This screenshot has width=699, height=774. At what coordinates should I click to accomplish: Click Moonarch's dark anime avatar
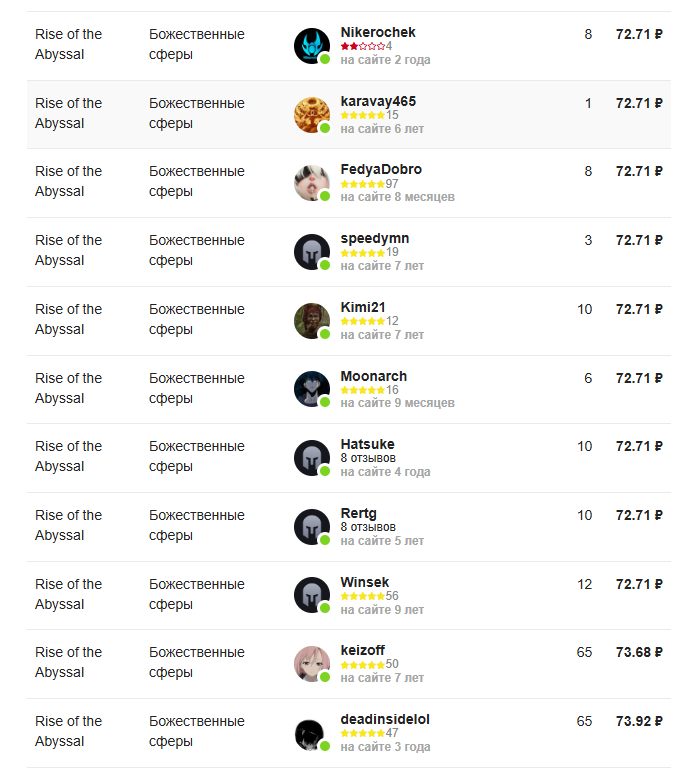(311, 389)
